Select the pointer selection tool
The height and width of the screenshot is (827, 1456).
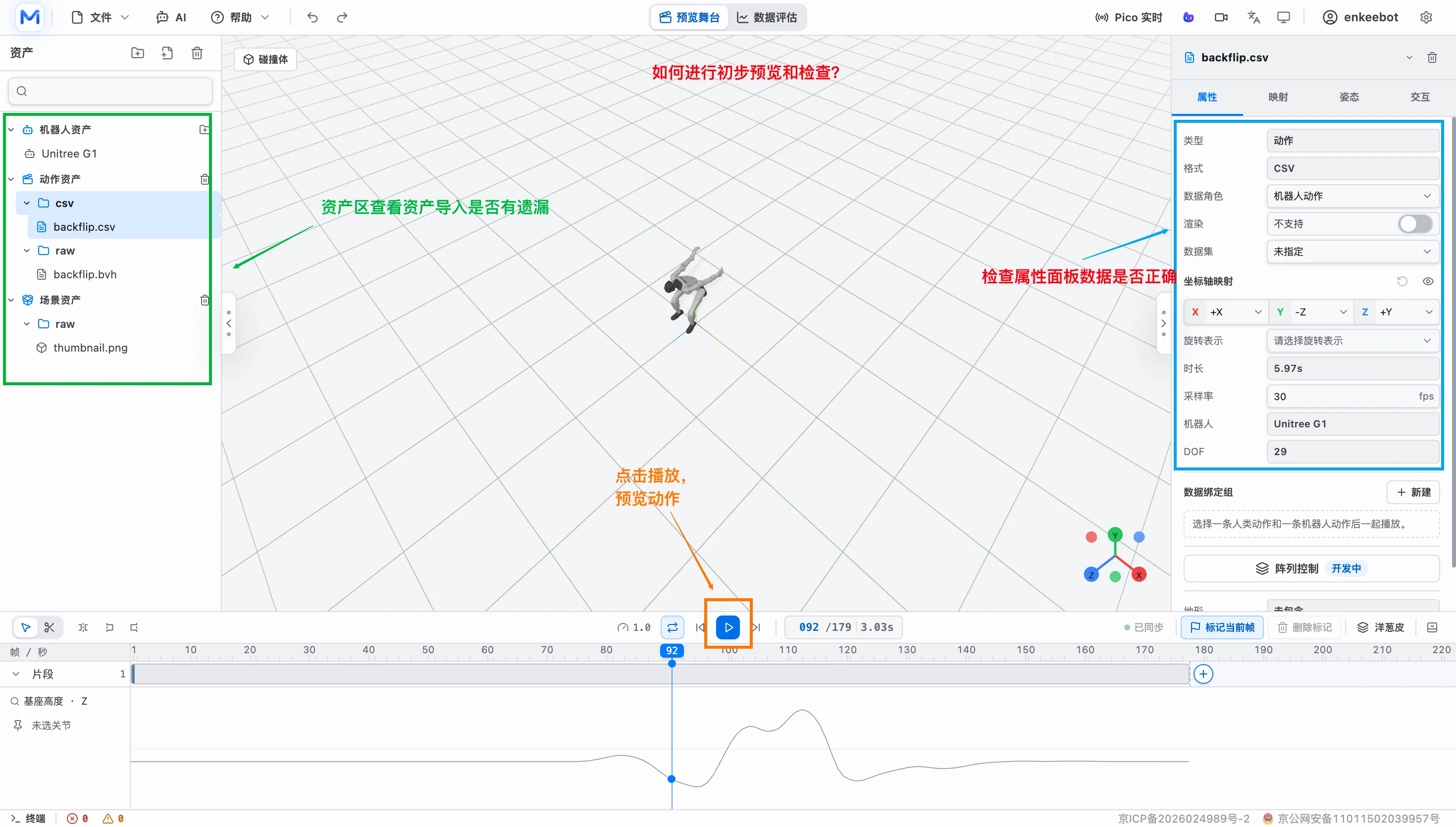point(26,627)
